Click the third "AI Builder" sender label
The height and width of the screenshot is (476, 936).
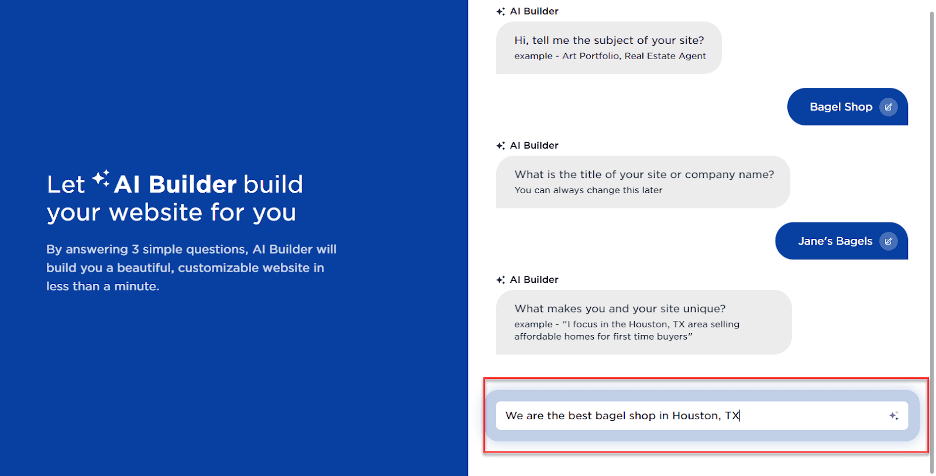[x=534, y=280]
